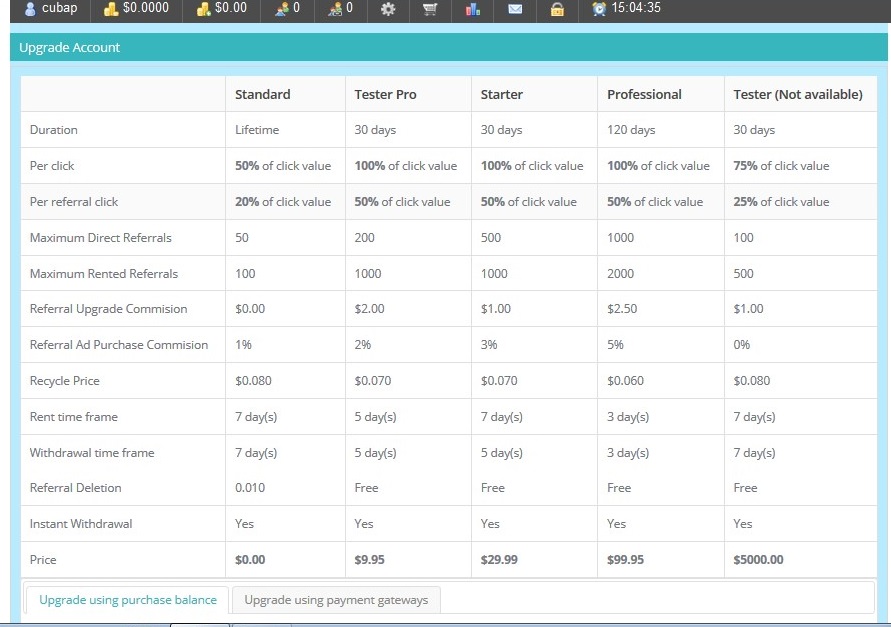Click the $5000.00 Tester price
Viewport: 891px width, 627px height.
(758, 559)
